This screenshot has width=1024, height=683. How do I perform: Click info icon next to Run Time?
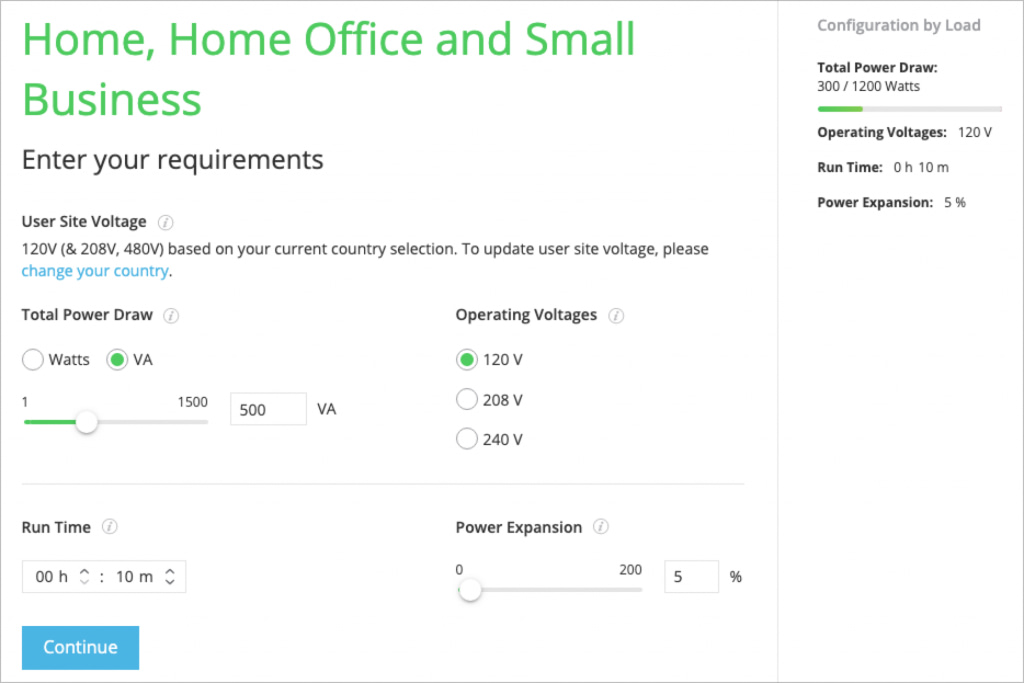tap(110, 527)
